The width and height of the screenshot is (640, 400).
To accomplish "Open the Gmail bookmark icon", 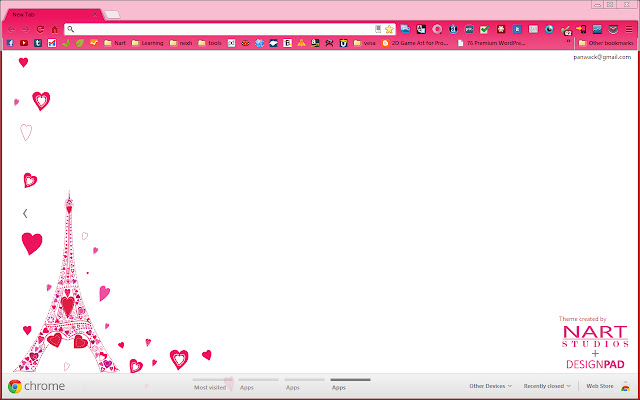I will tap(51, 43).
